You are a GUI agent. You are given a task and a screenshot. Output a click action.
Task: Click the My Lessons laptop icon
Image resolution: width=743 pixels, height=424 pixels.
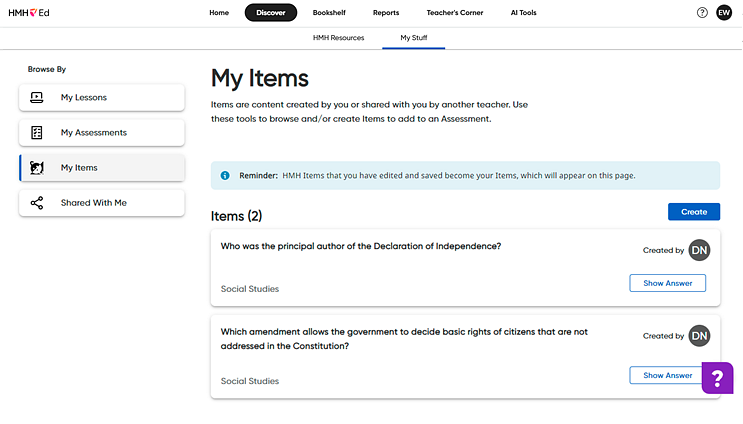tap(36, 98)
